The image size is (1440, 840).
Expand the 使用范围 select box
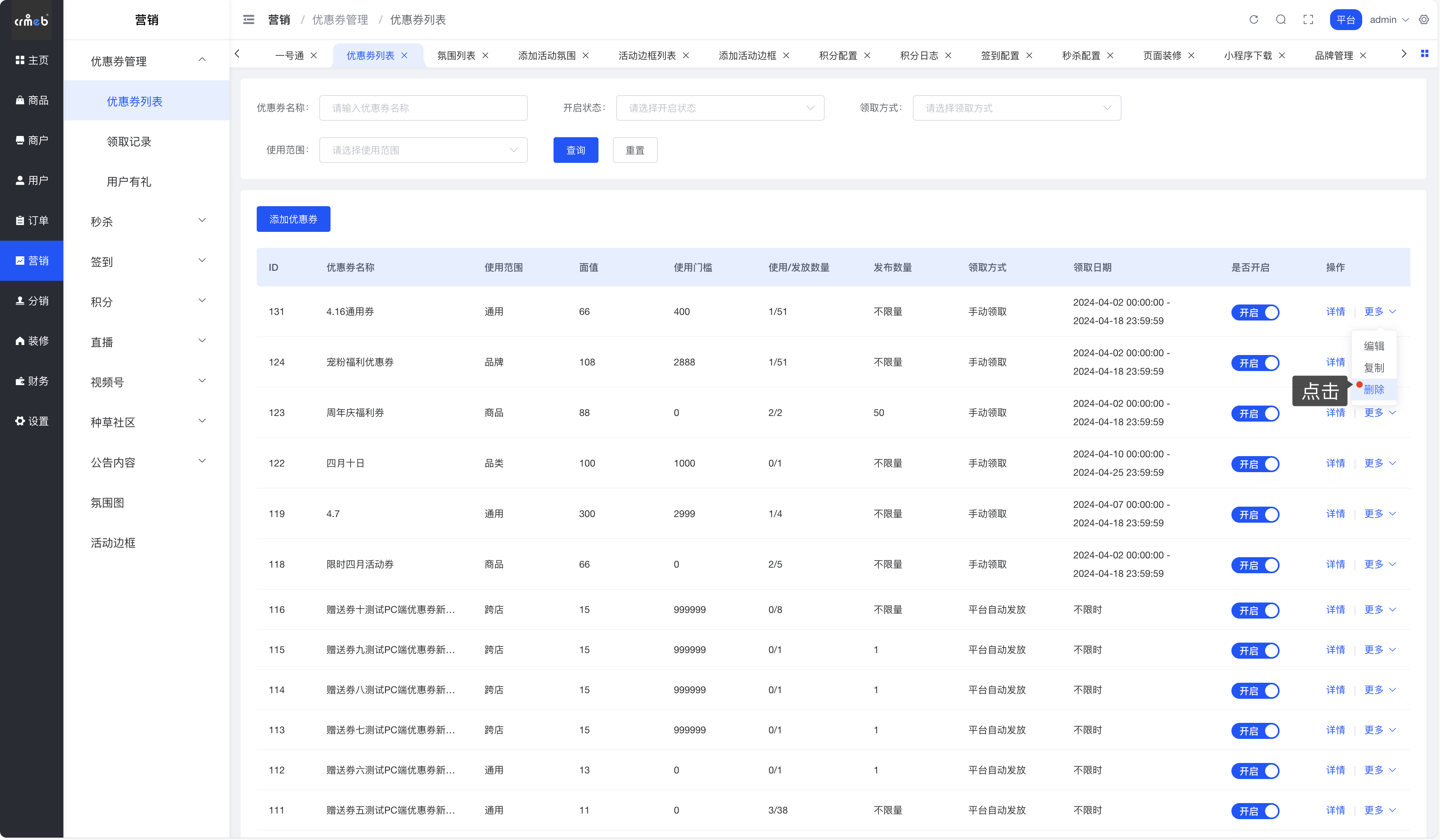click(x=423, y=150)
